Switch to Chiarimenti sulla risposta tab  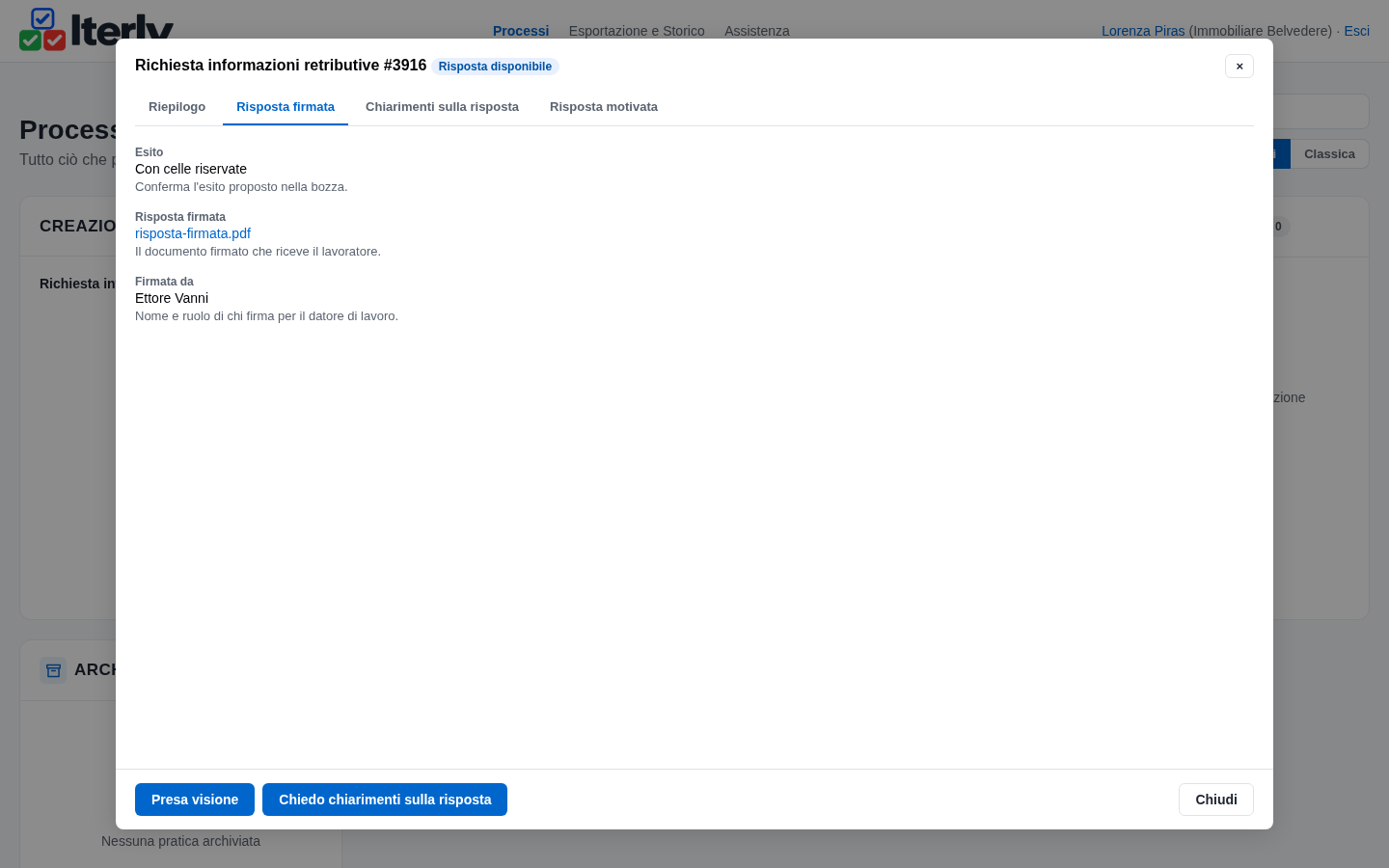442,107
